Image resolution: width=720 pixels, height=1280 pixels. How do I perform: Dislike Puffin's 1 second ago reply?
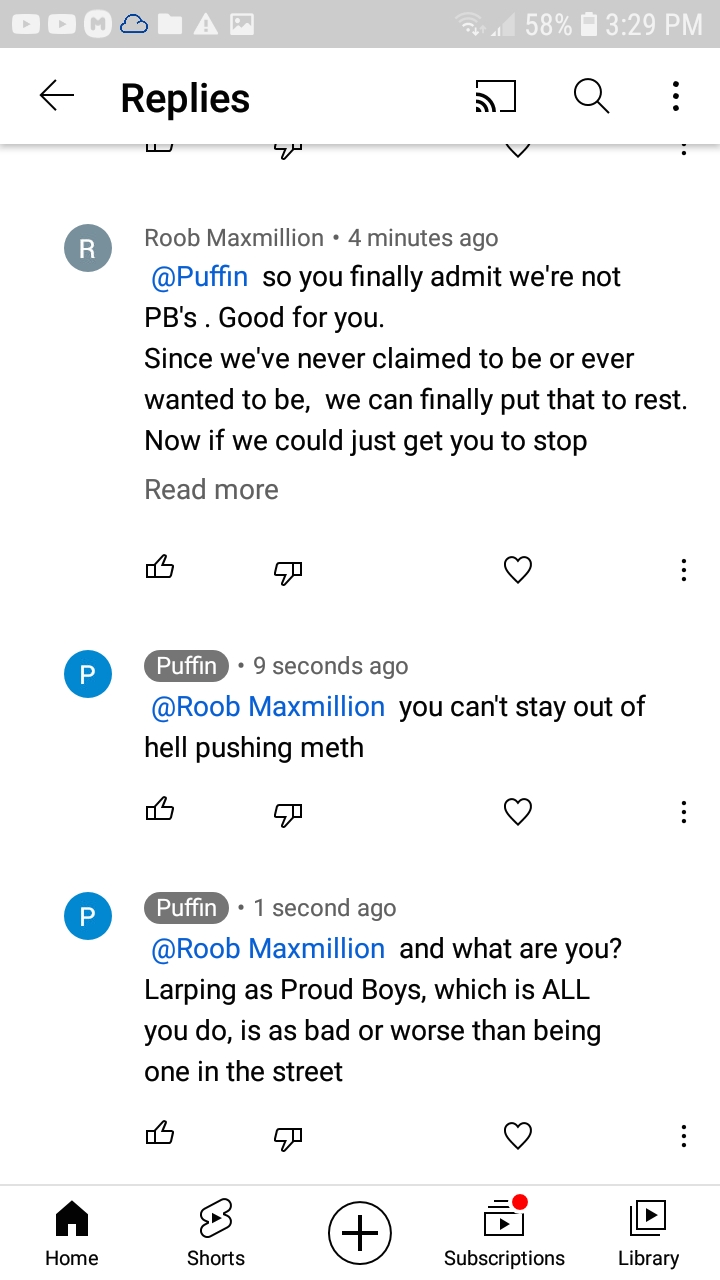(x=288, y=1137)
